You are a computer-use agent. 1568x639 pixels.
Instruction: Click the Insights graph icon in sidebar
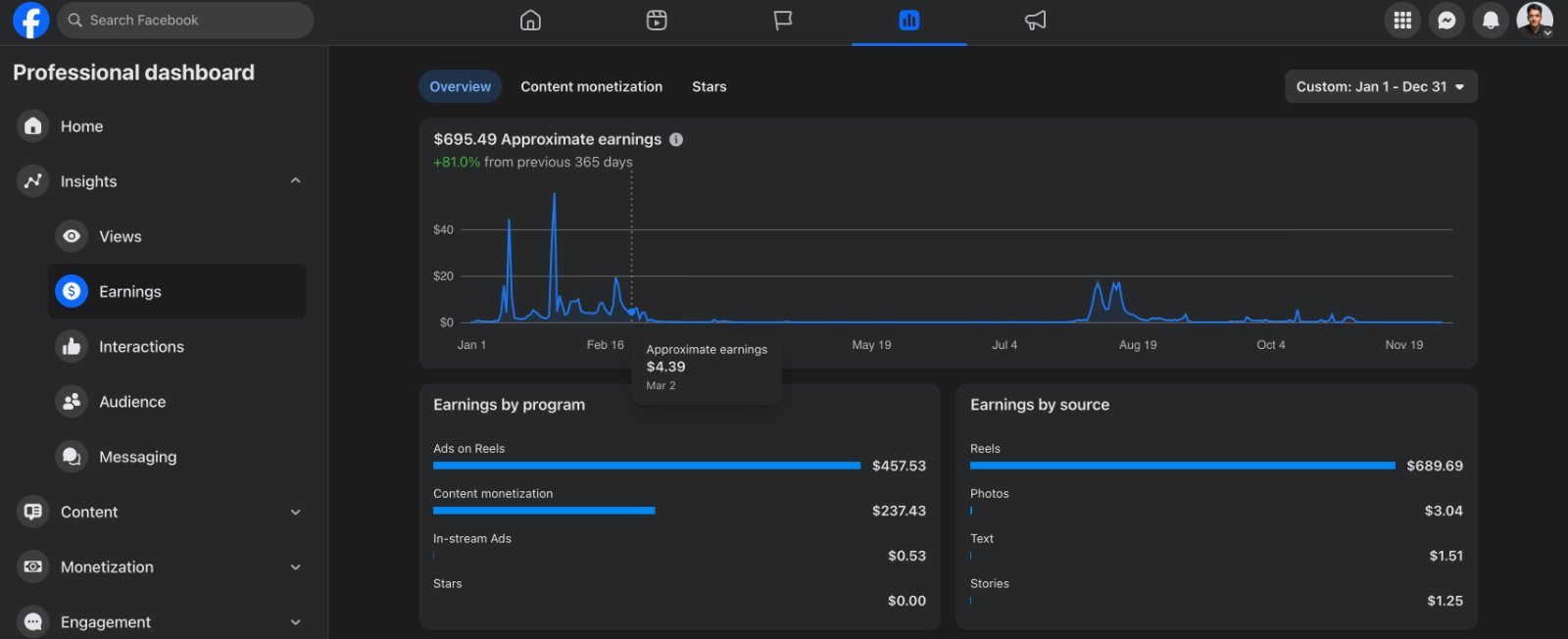[33, 181]
